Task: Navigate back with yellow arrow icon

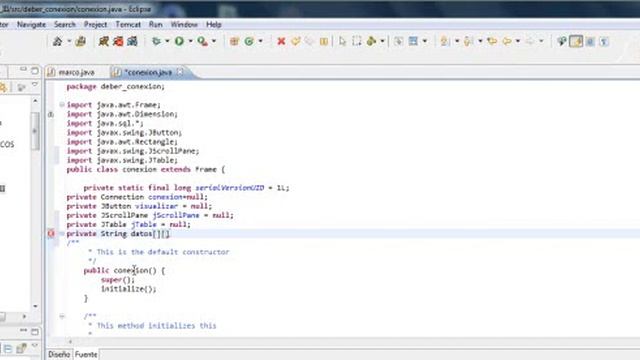Action: (507, 41)
